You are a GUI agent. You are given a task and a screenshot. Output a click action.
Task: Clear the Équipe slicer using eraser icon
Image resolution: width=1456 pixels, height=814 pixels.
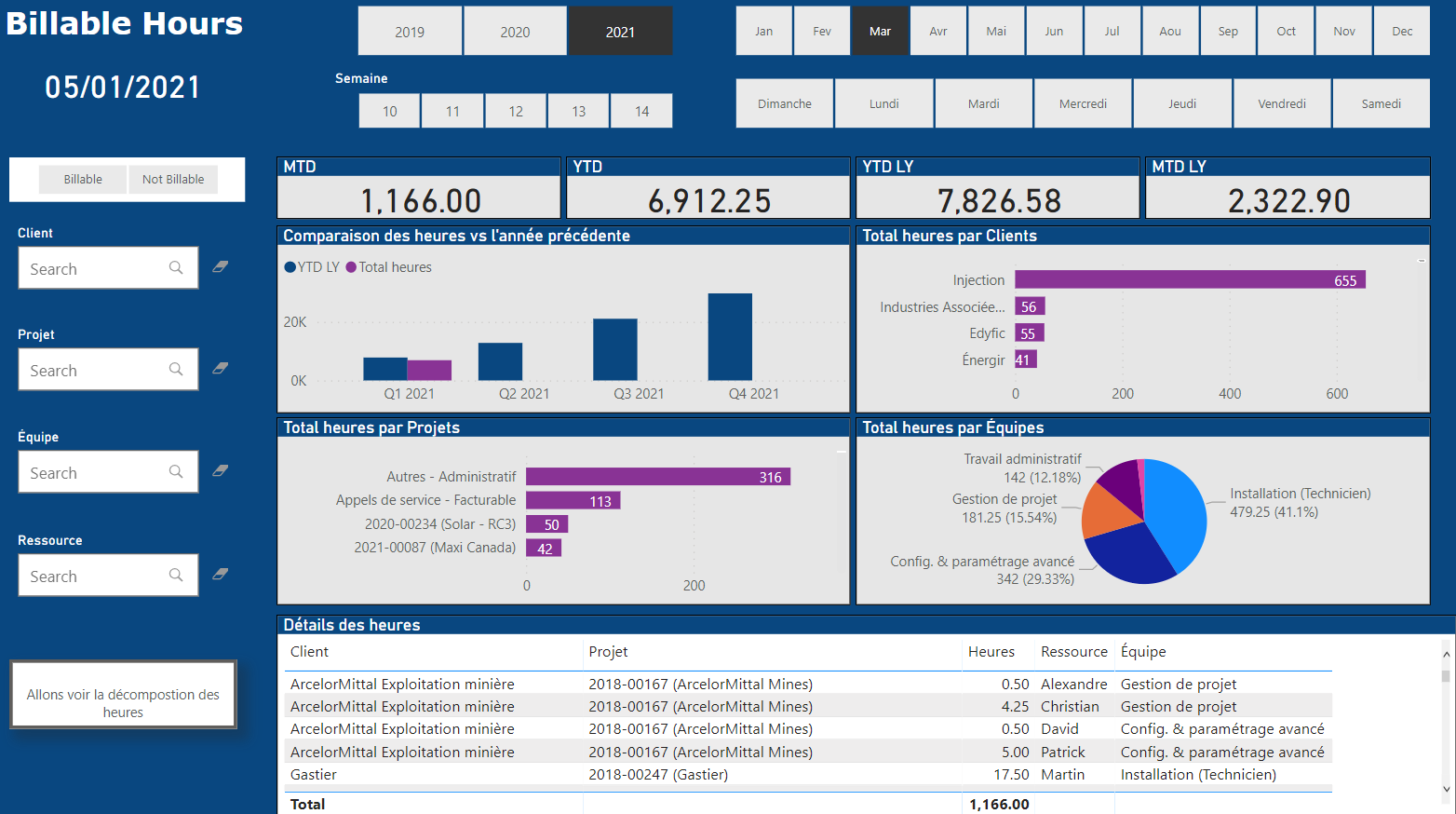pos(221,471)
